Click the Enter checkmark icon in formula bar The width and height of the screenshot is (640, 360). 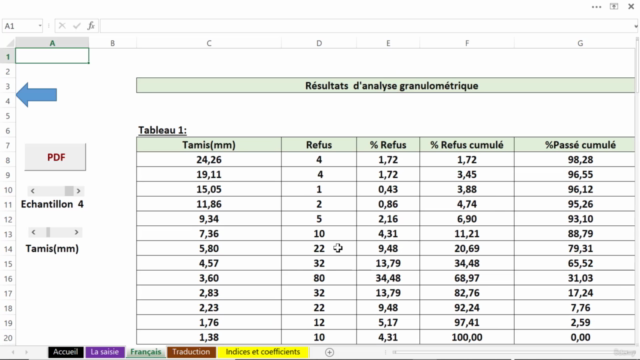pos(77,26)
